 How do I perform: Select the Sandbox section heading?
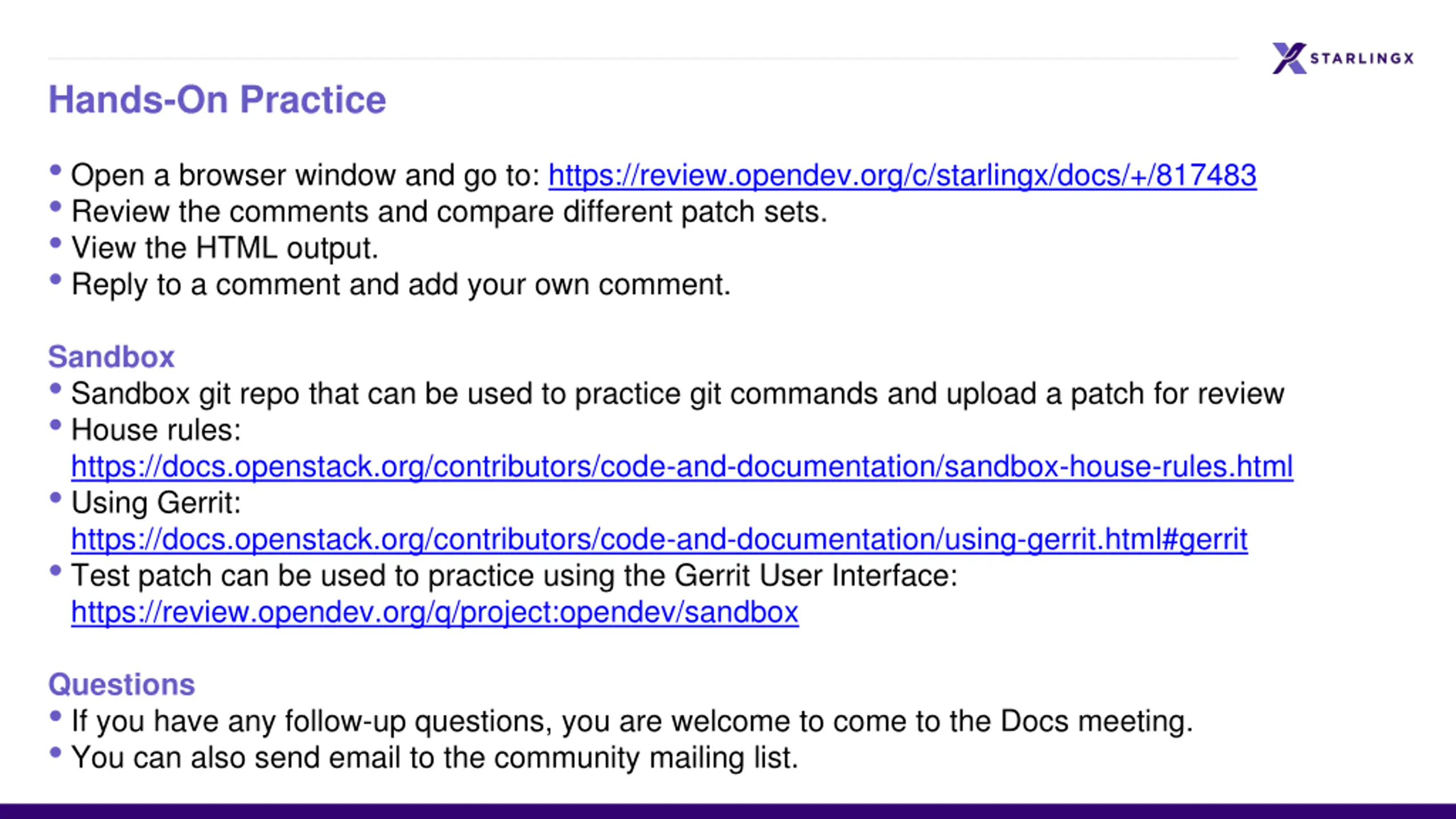[111, 357]
